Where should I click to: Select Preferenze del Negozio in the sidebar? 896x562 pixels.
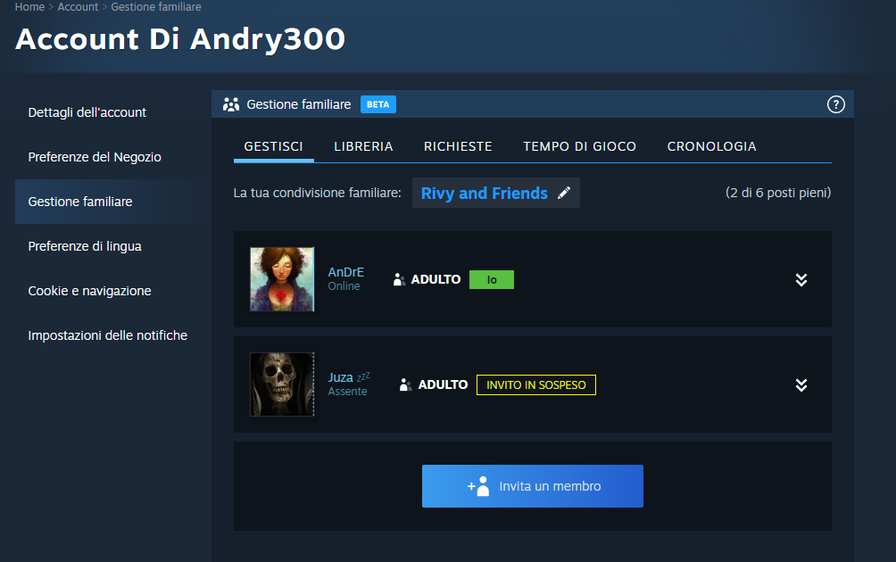pyautogui.click(x=94, y=157)
